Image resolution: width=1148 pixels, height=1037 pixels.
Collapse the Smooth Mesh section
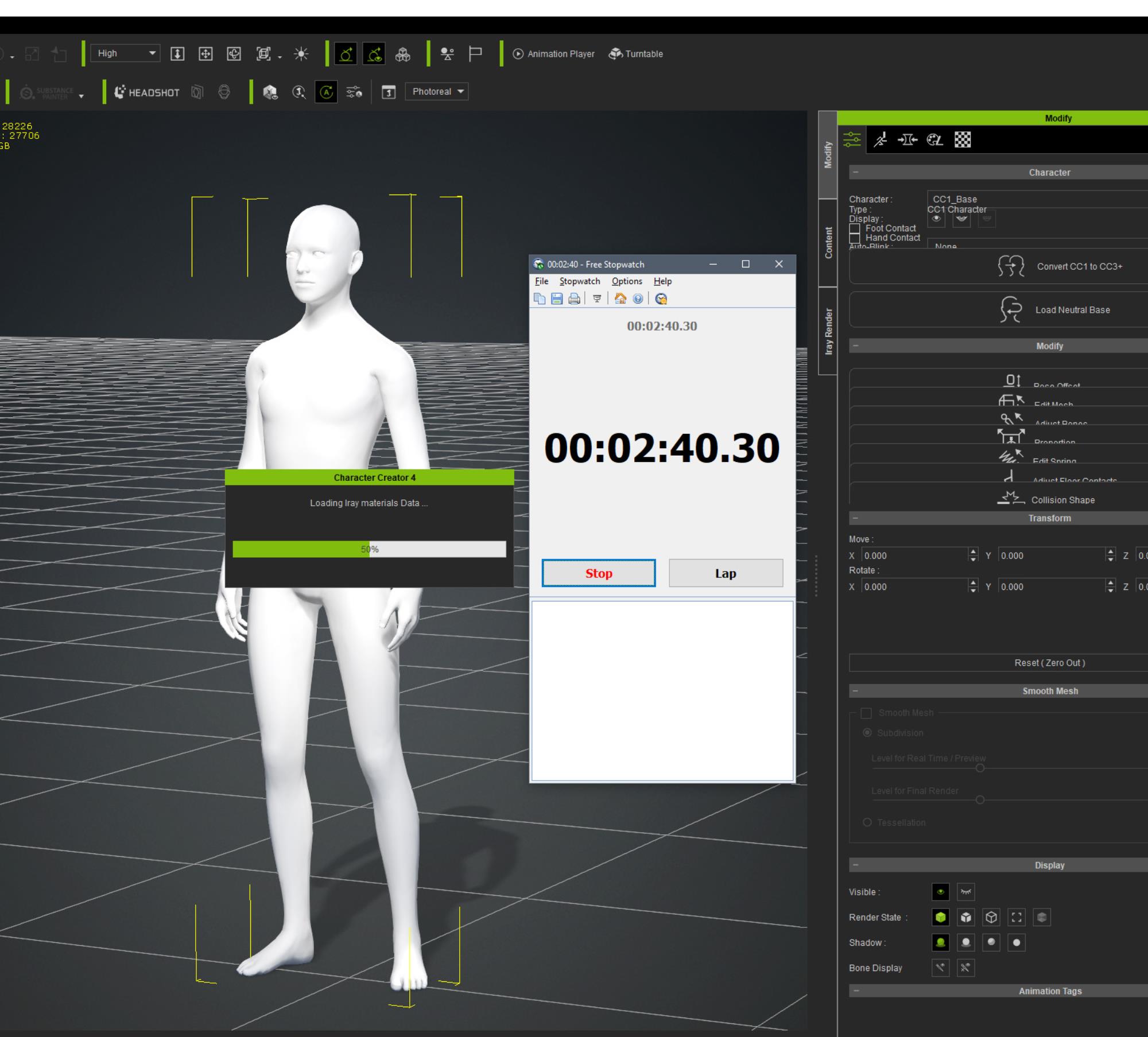856,691
